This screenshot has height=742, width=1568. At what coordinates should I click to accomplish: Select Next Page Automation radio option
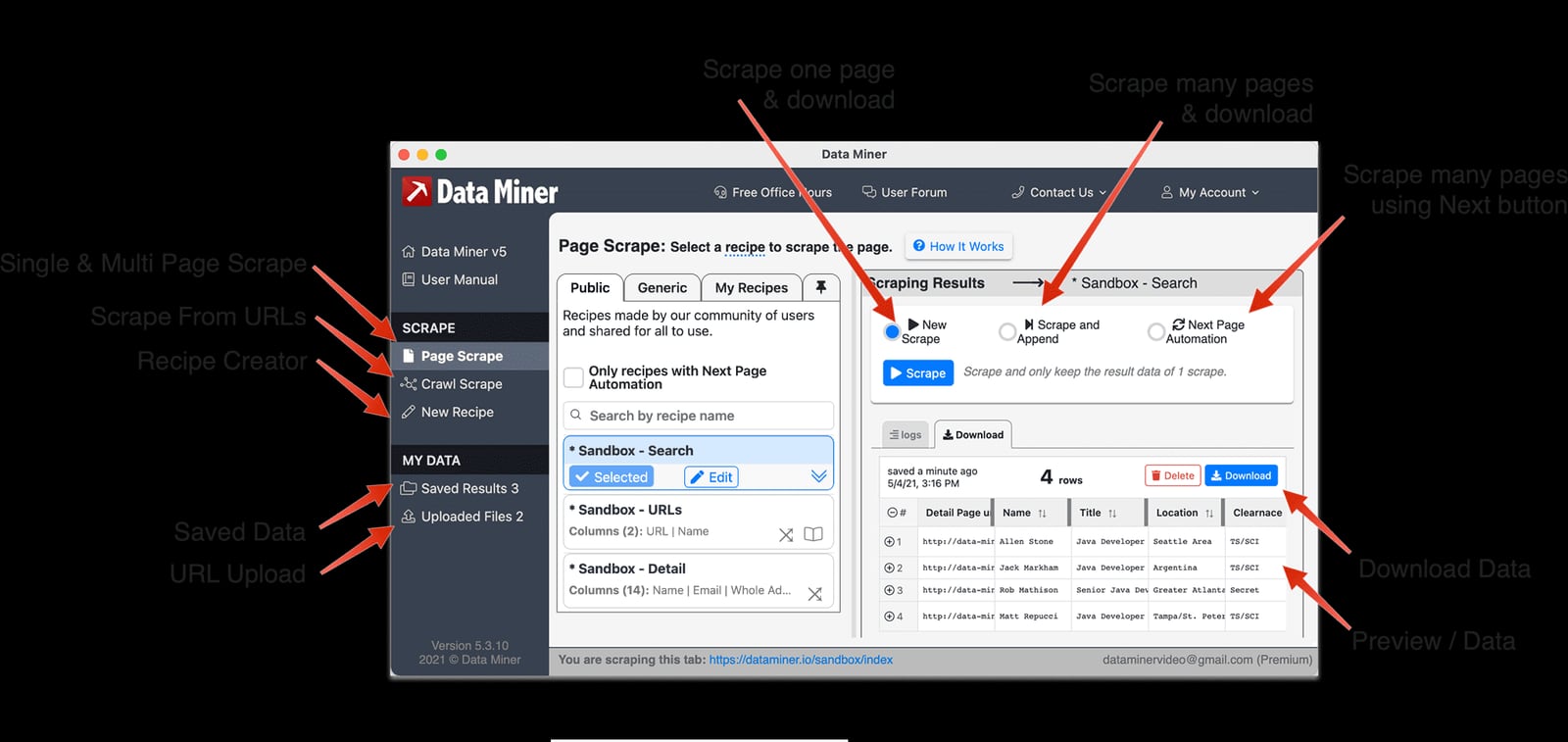tap(1156, 332)
